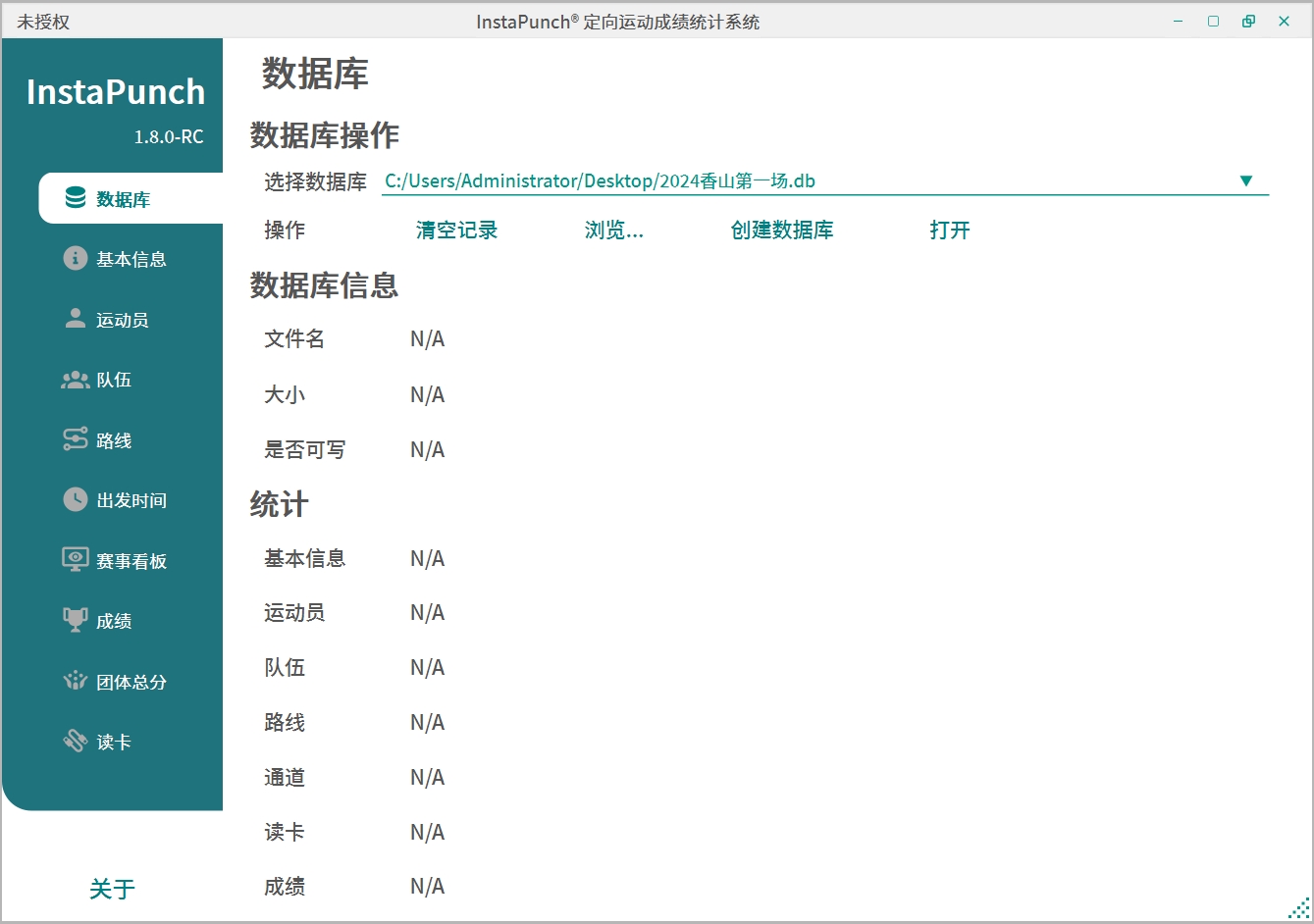This screenshot has height=924, width=1314.
Task: Click 浏览... to browse for database
Action: pyautogui.click(x=614, y=231)
